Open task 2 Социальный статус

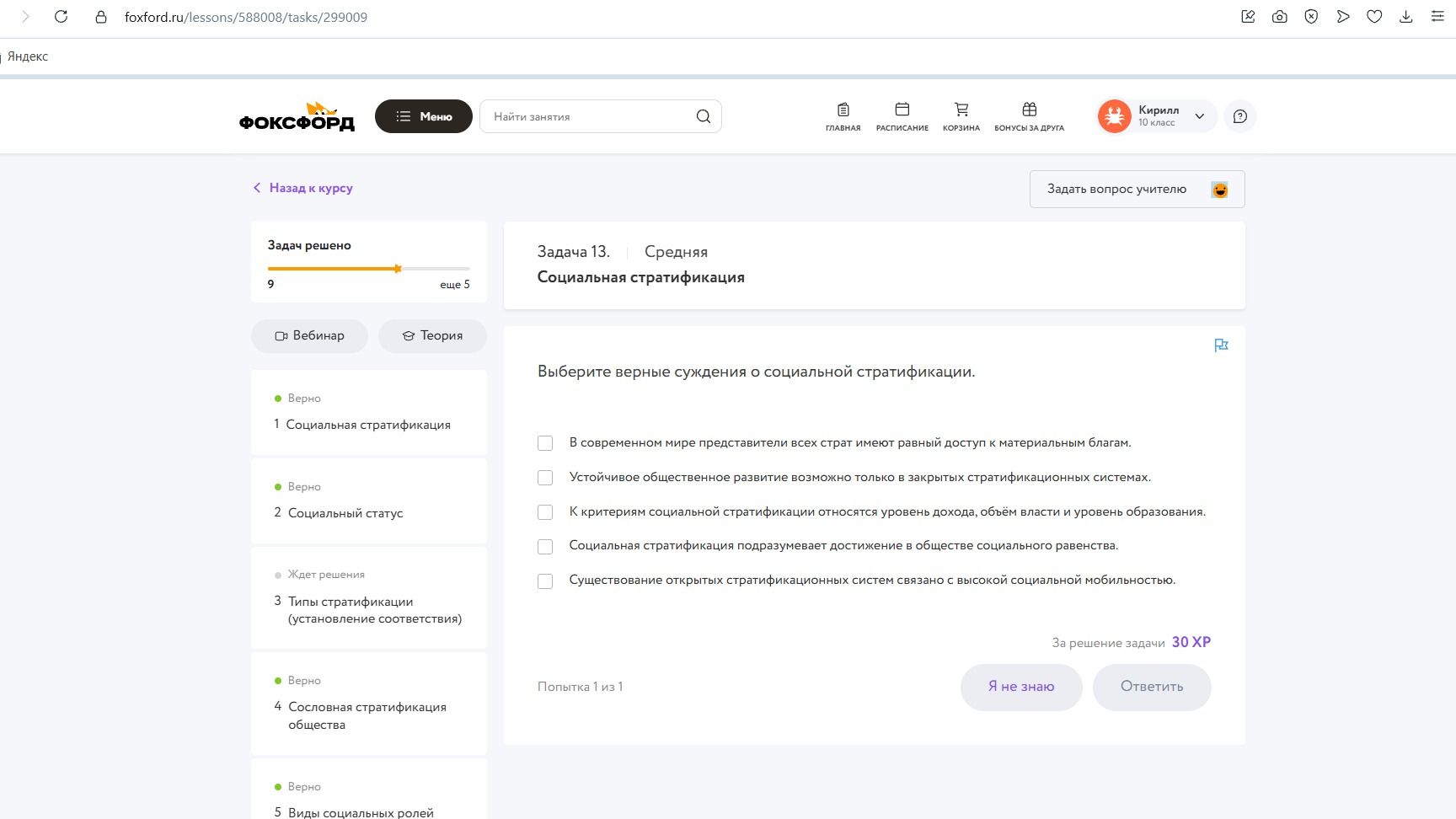click(369, 501)
